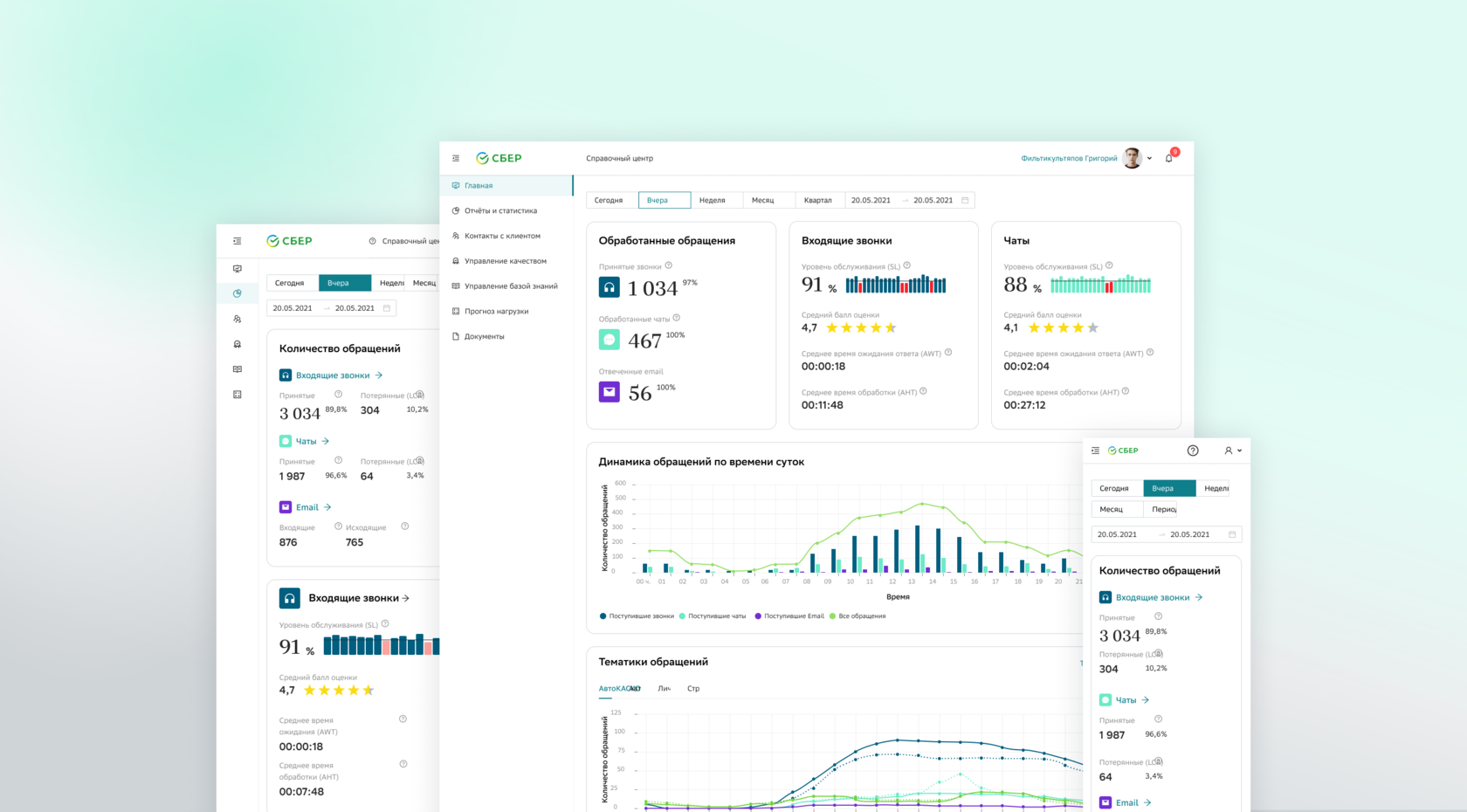Viewport: 1467px width, 812px height.
Task: Toggle Все обращения series in chart legend
Action: click(857, 616)
